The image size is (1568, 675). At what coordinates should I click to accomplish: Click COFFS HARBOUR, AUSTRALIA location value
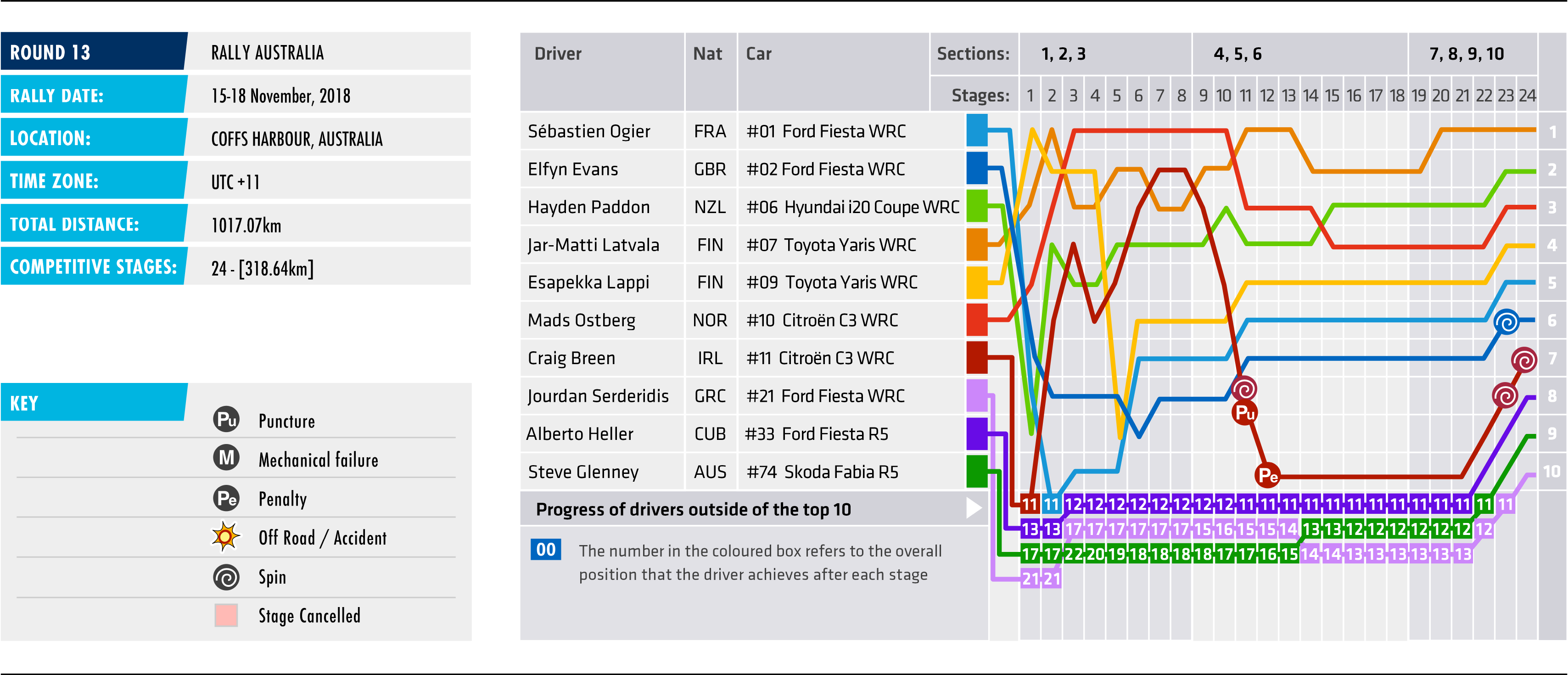click(297, 140)
